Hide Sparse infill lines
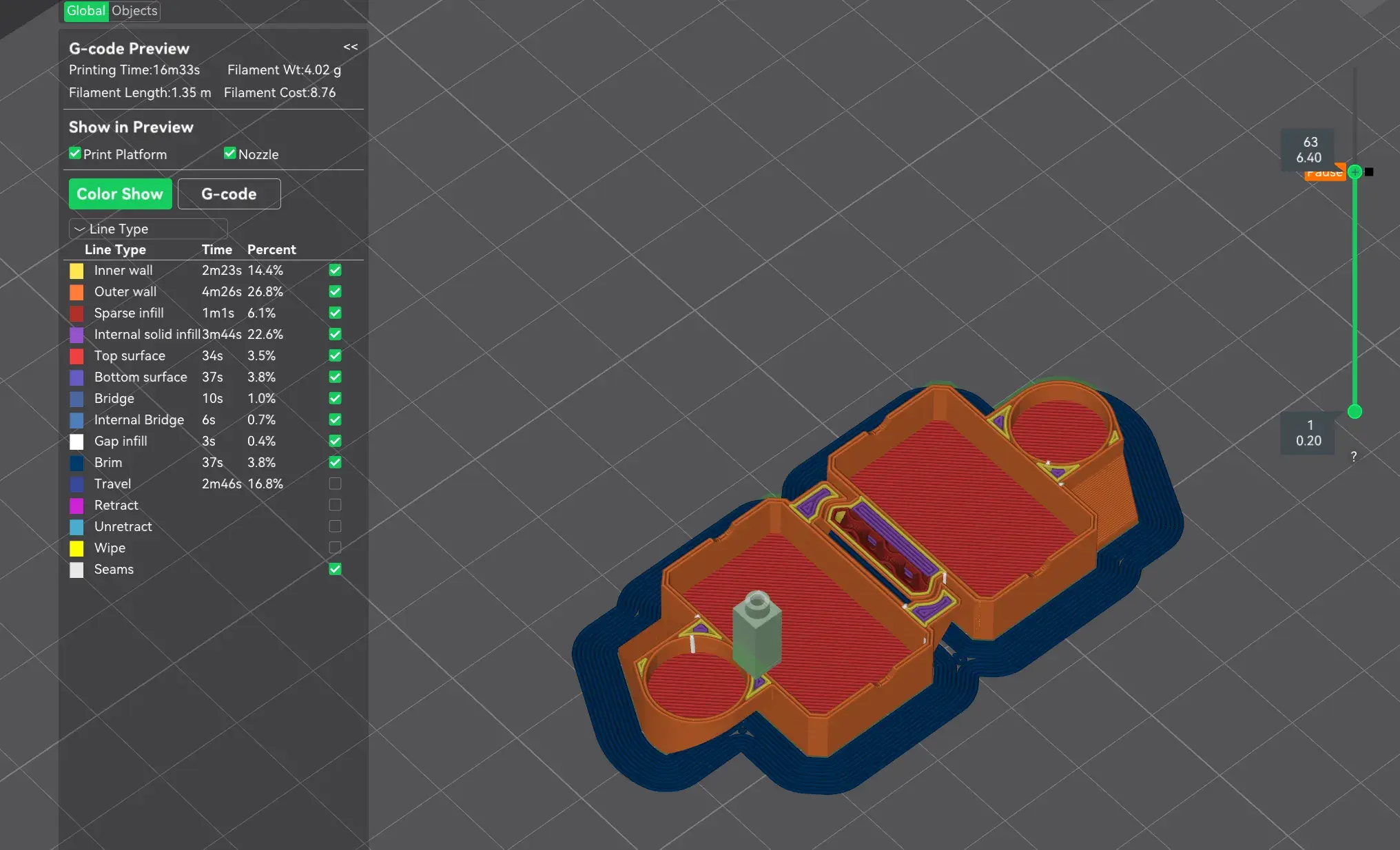 click(x=335, y=313)
